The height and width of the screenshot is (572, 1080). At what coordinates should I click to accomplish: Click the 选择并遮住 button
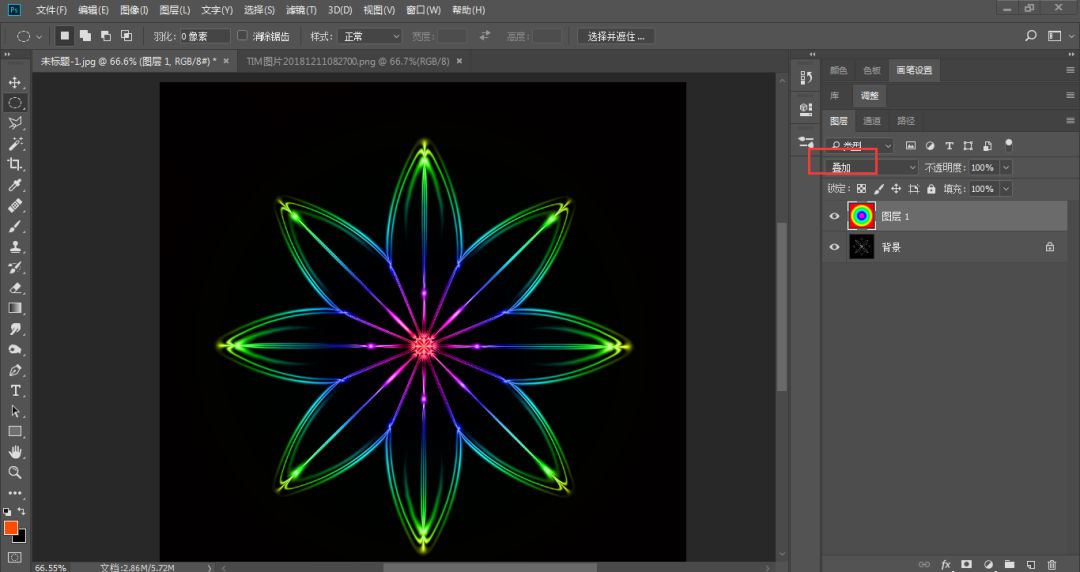point(616,36)
